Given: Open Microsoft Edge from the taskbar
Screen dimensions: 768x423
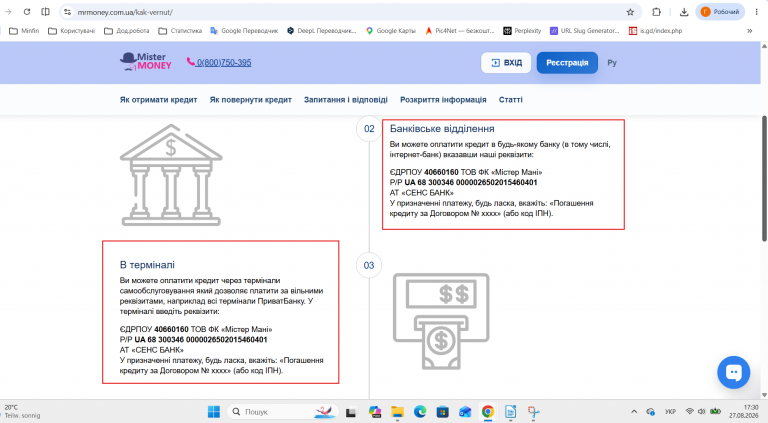Looking at the screenshot, I should (420, 412).
